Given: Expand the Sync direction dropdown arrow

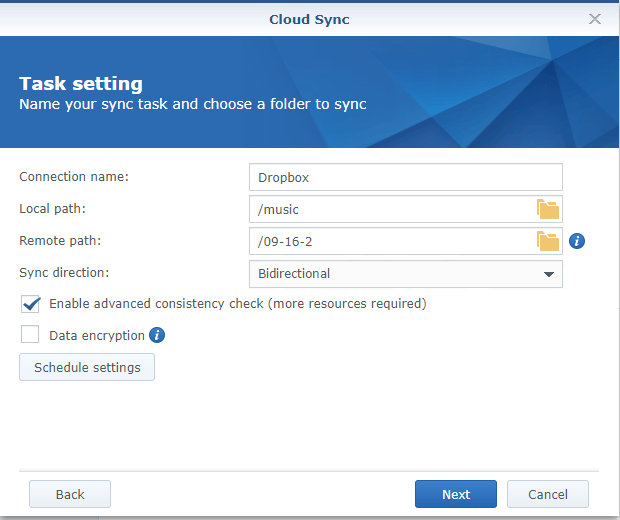Looking at the screenshot, I should [548, 274].
